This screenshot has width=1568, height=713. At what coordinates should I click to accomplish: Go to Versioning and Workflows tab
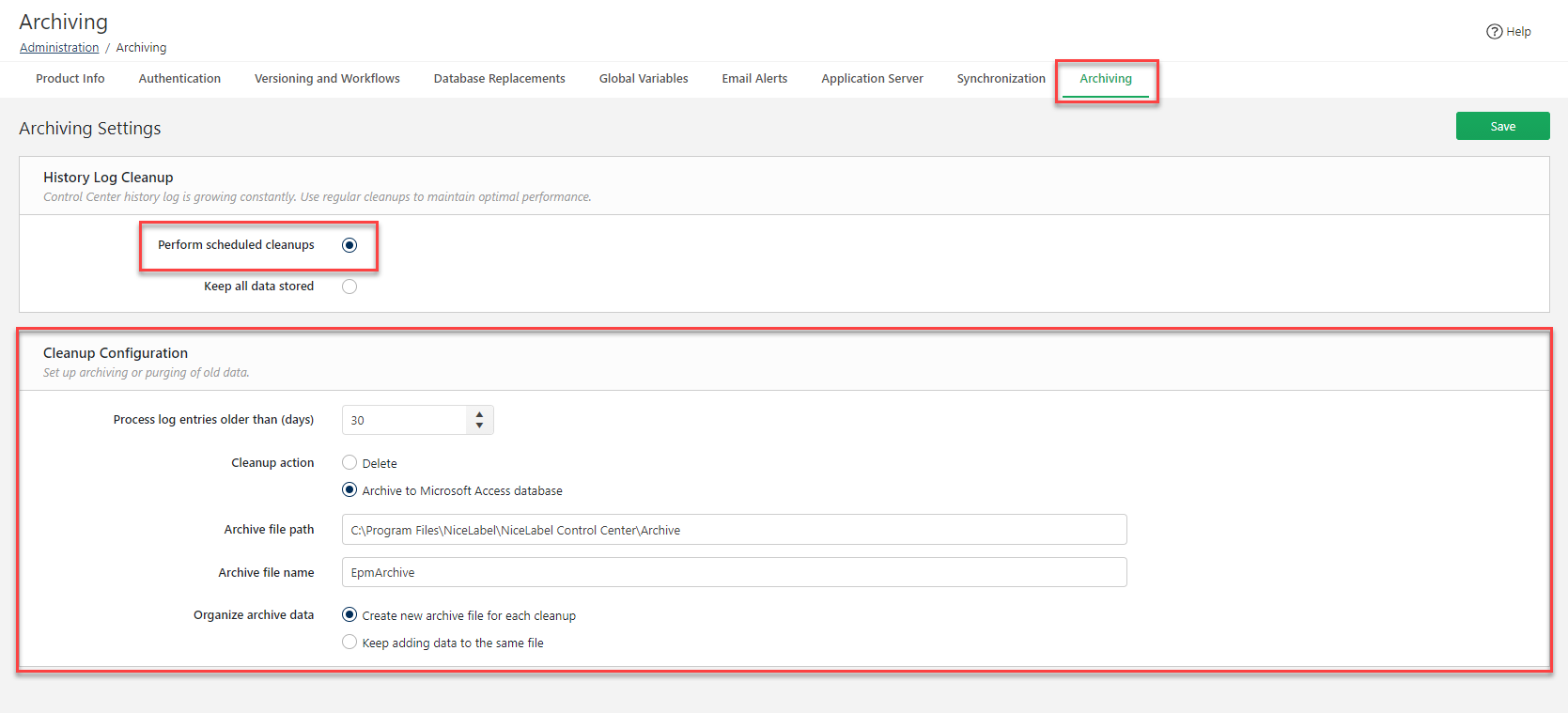[327, 79]
